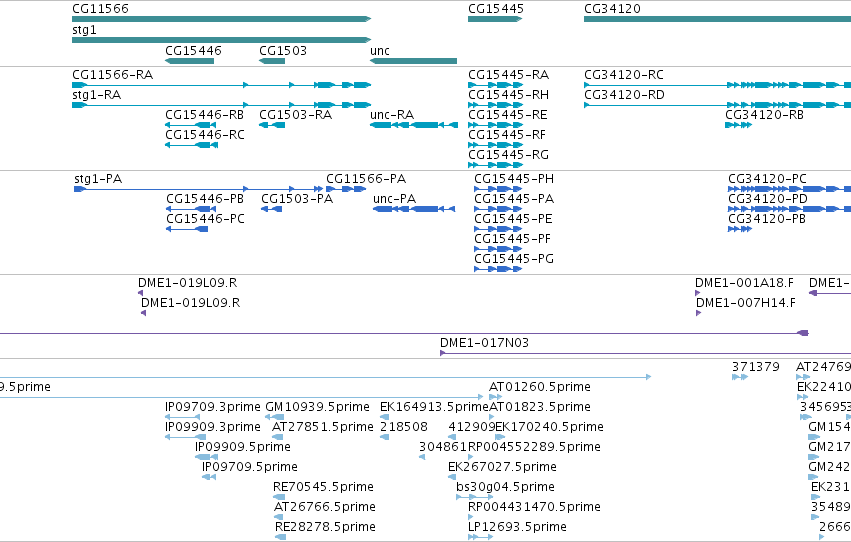Click EST AT26766.5prime

click(x=278, y=517)
